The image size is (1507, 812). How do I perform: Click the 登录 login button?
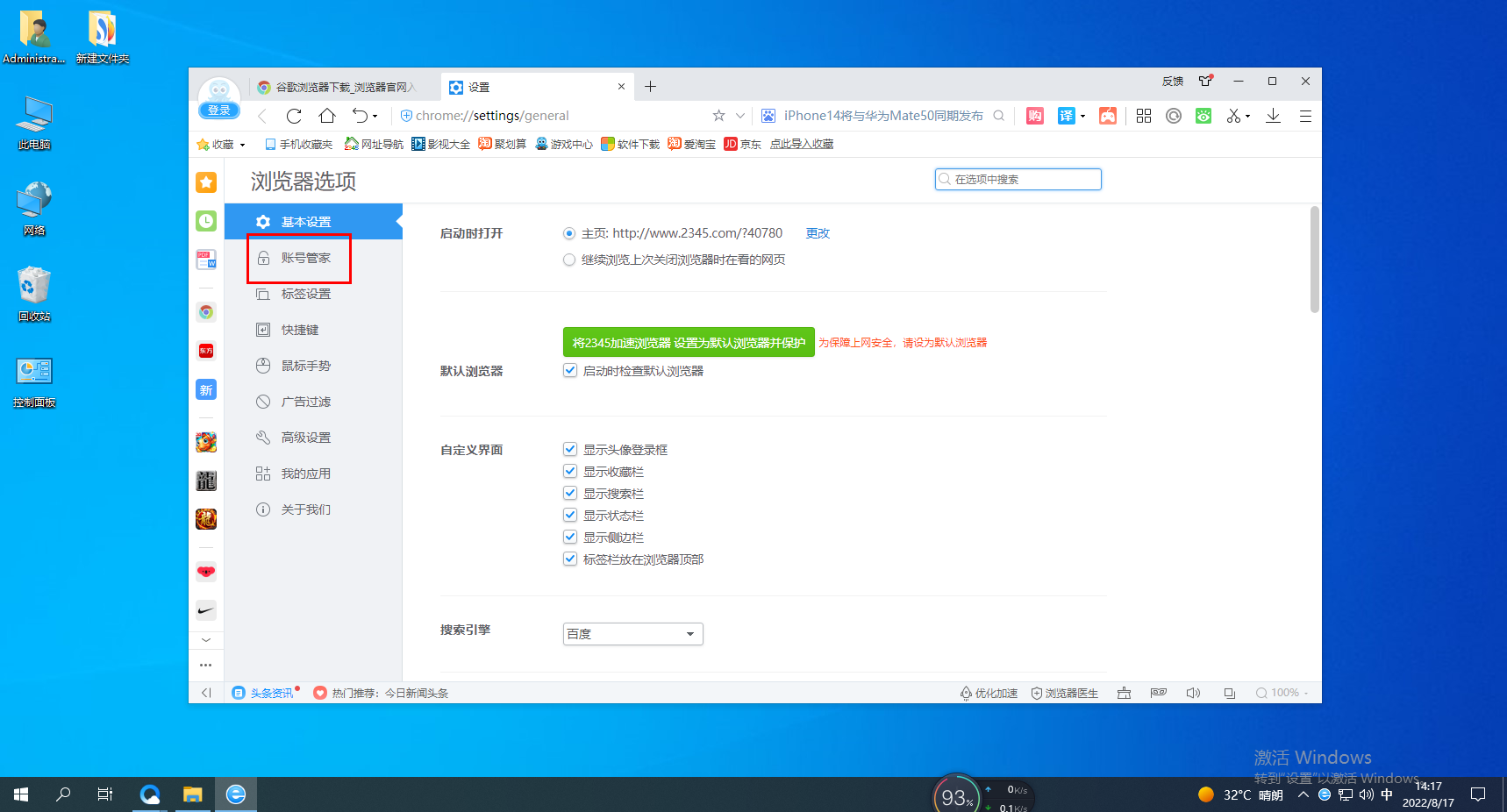pyautogui.click(x=219, y=110)
